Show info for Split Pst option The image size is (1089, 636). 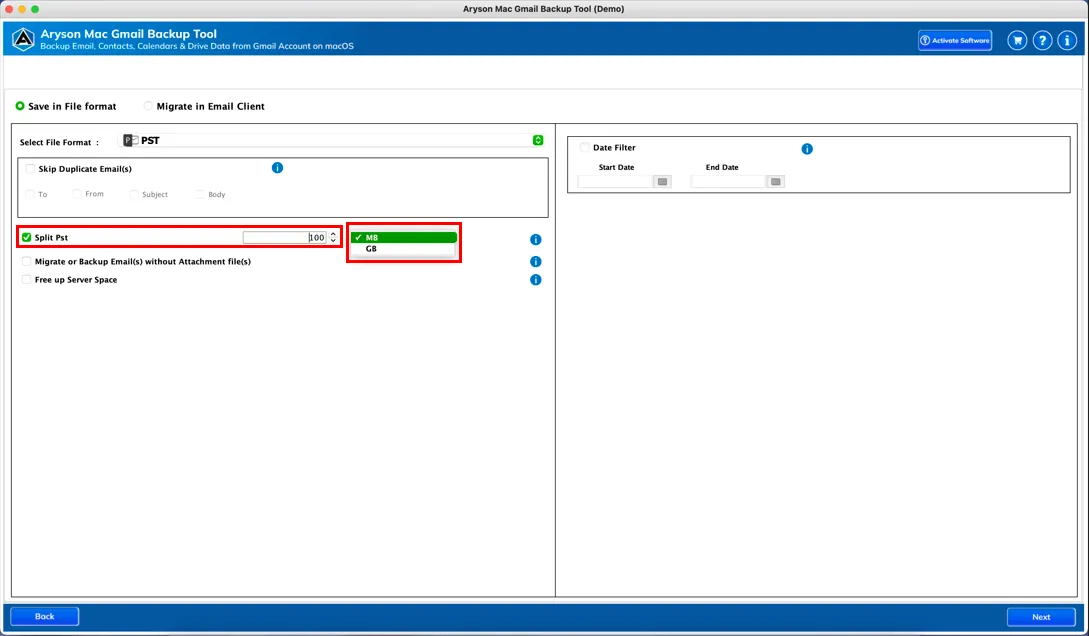535,240
